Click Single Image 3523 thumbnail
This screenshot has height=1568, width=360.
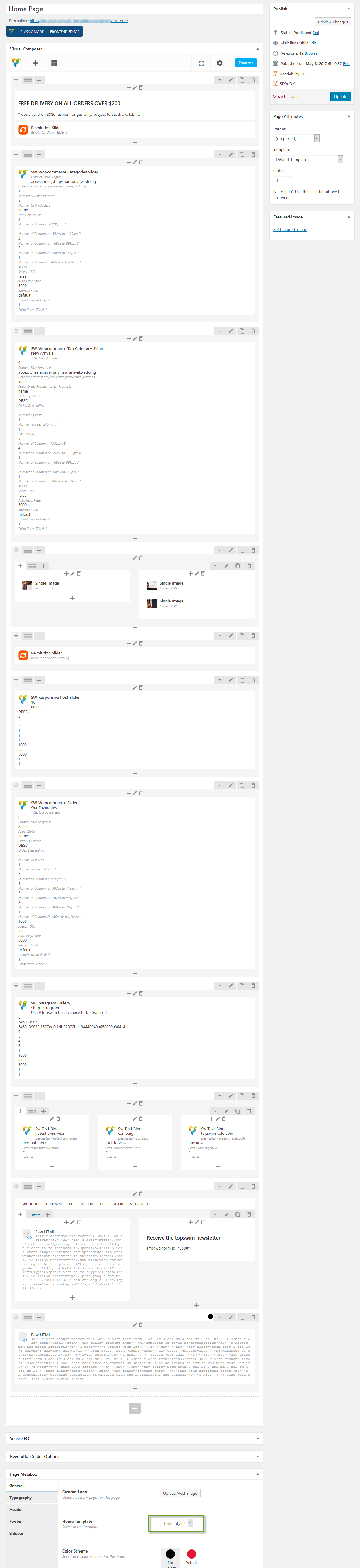click(27, 585)
